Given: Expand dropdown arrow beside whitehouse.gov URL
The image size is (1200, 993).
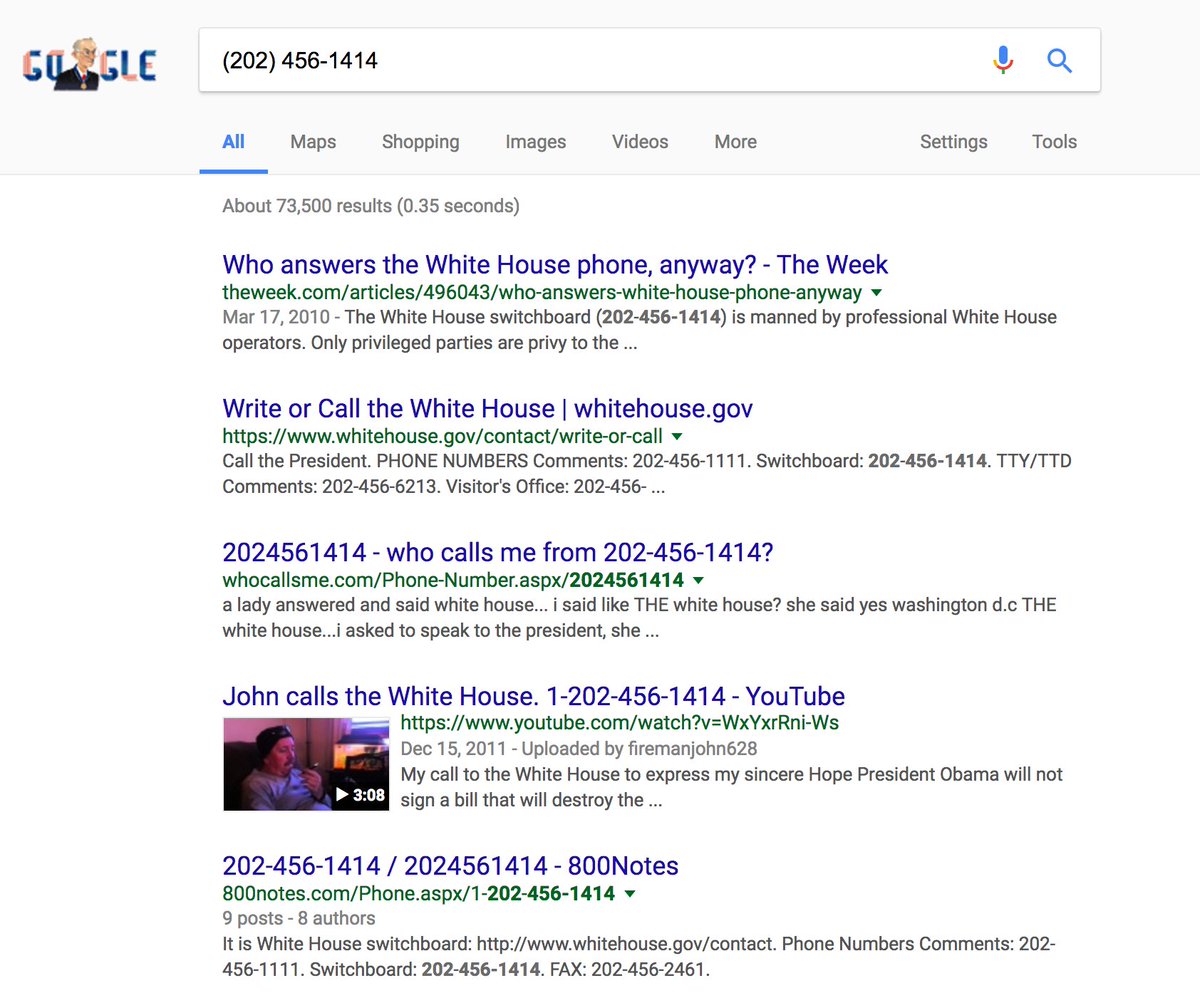Looking at the screenshot, I should point(677,437).
